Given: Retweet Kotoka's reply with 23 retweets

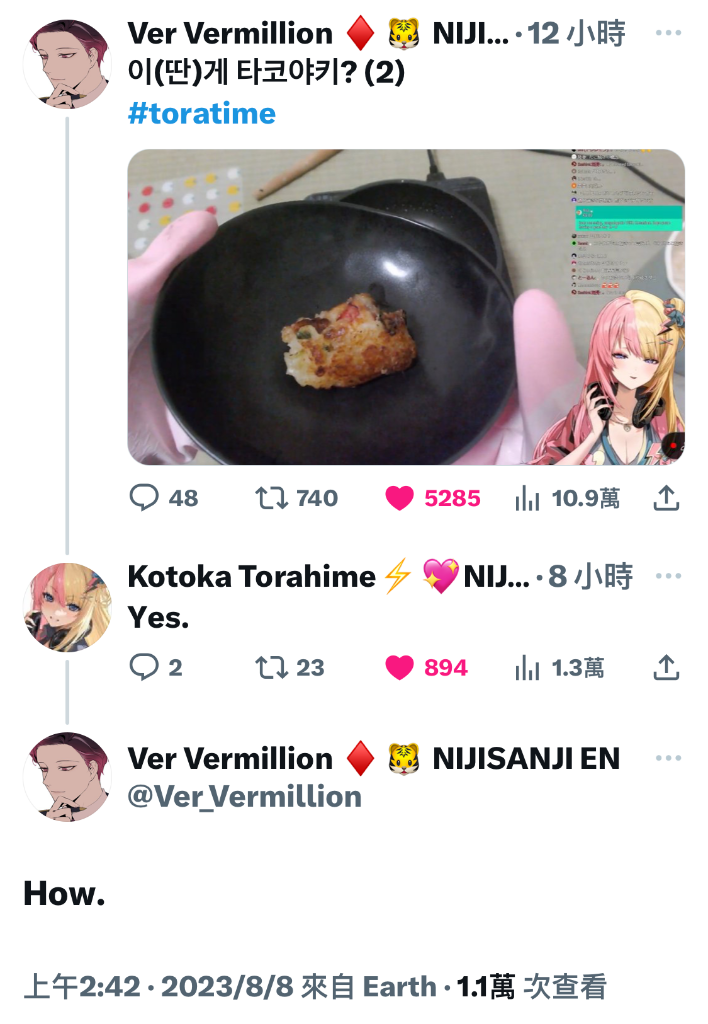Looking at the screenshot, I should tap(289, 667).
